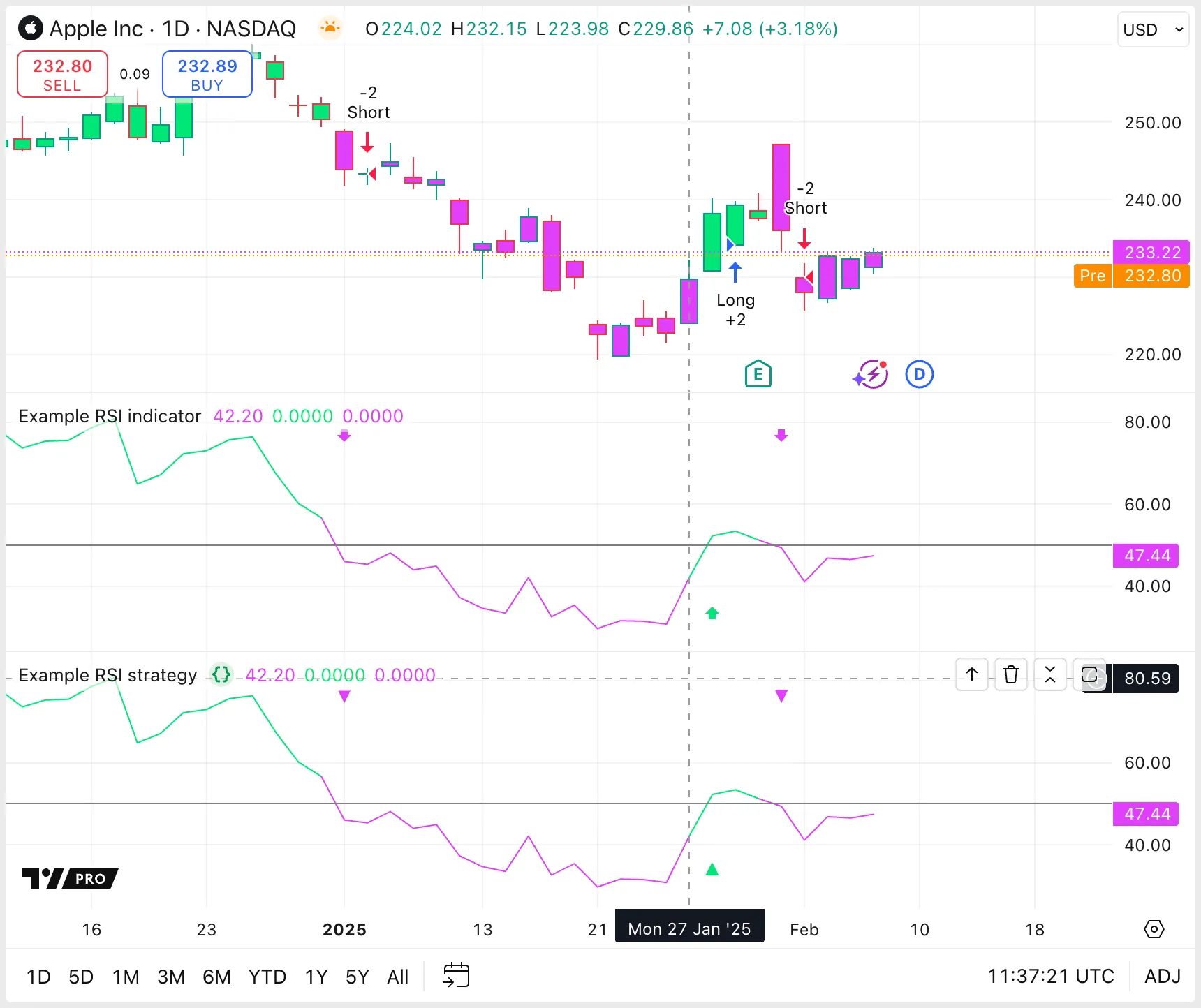Image resolution: width=1201 pixels, height=1008 pixels.
Task: Click the green up triangle in RSI strategy pane
Action: point(712,869)
